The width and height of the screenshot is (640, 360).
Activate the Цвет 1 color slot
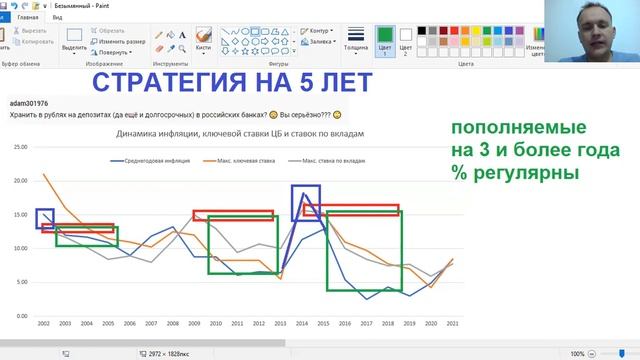pyautogui.click(x=385, y=41)
